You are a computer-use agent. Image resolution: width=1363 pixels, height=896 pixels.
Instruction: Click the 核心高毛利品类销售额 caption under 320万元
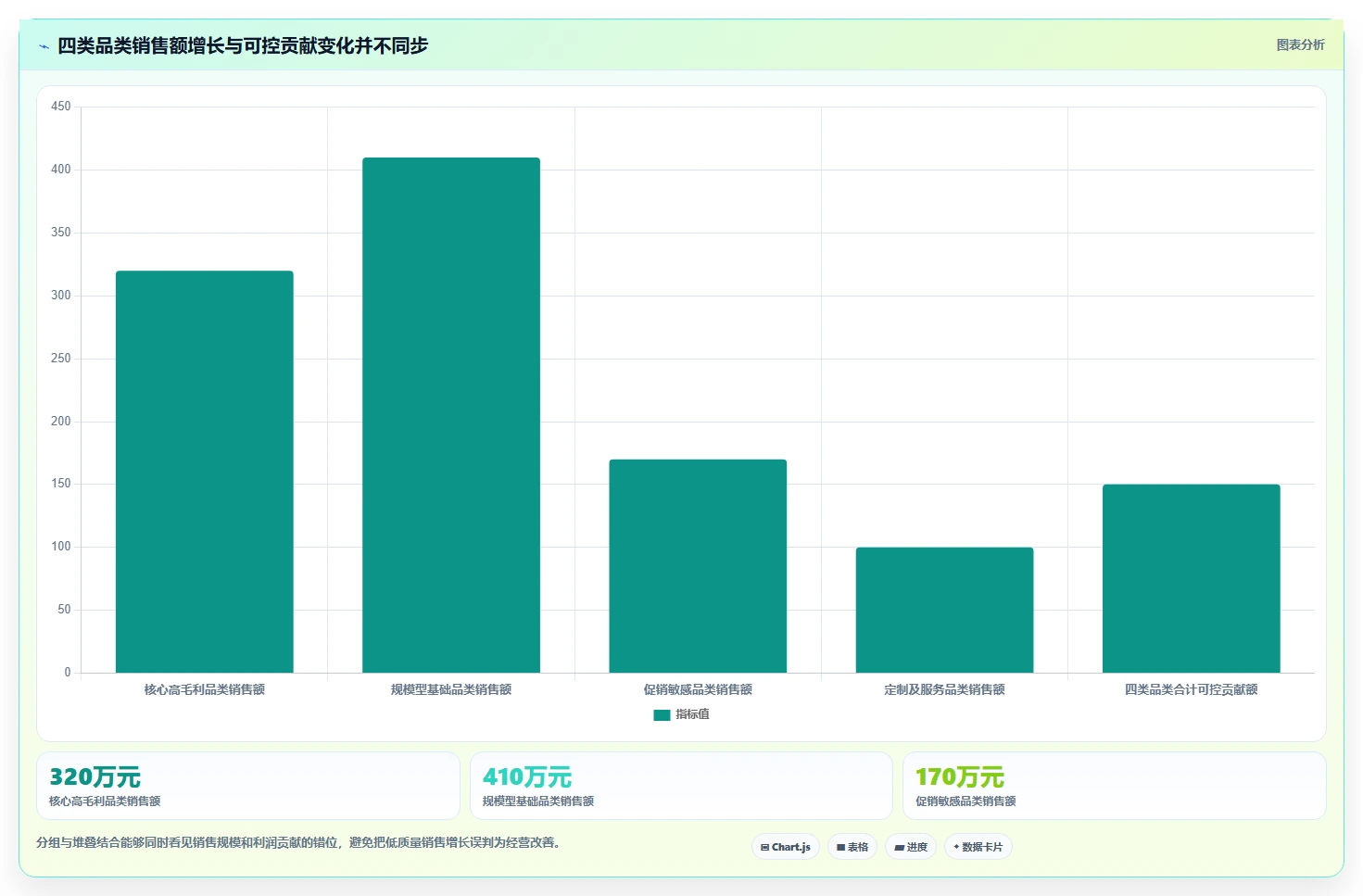point(105,801)
